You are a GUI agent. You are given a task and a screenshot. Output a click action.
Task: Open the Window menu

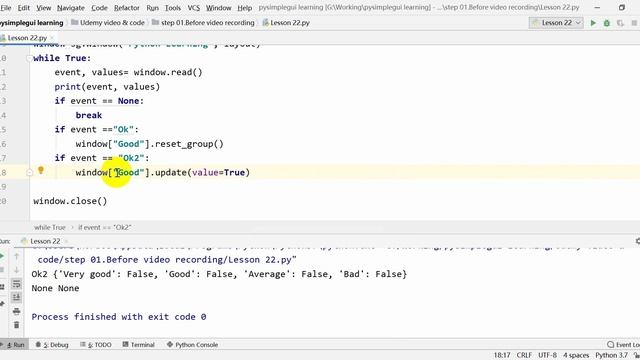[218, 8]
